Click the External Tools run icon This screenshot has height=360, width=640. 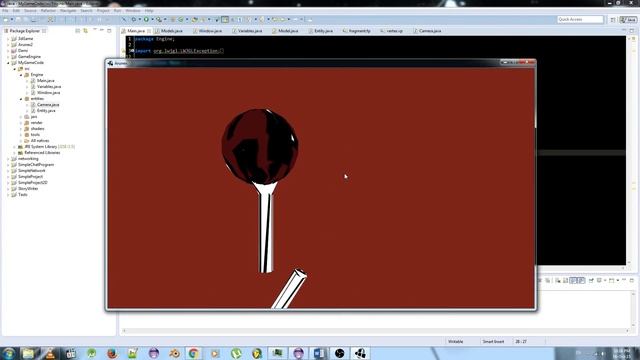158,19
